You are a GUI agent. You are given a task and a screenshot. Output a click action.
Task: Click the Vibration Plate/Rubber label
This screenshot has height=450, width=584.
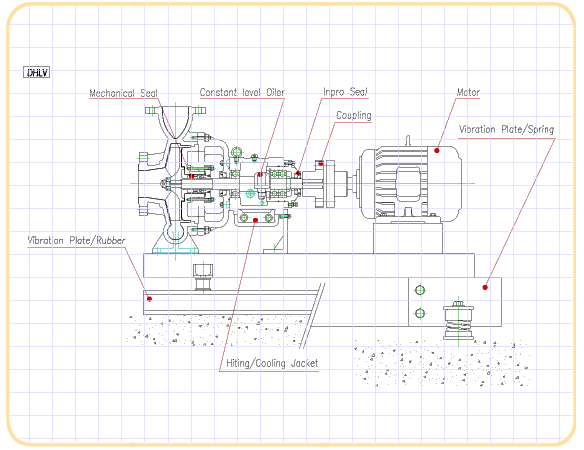[76, 240]
